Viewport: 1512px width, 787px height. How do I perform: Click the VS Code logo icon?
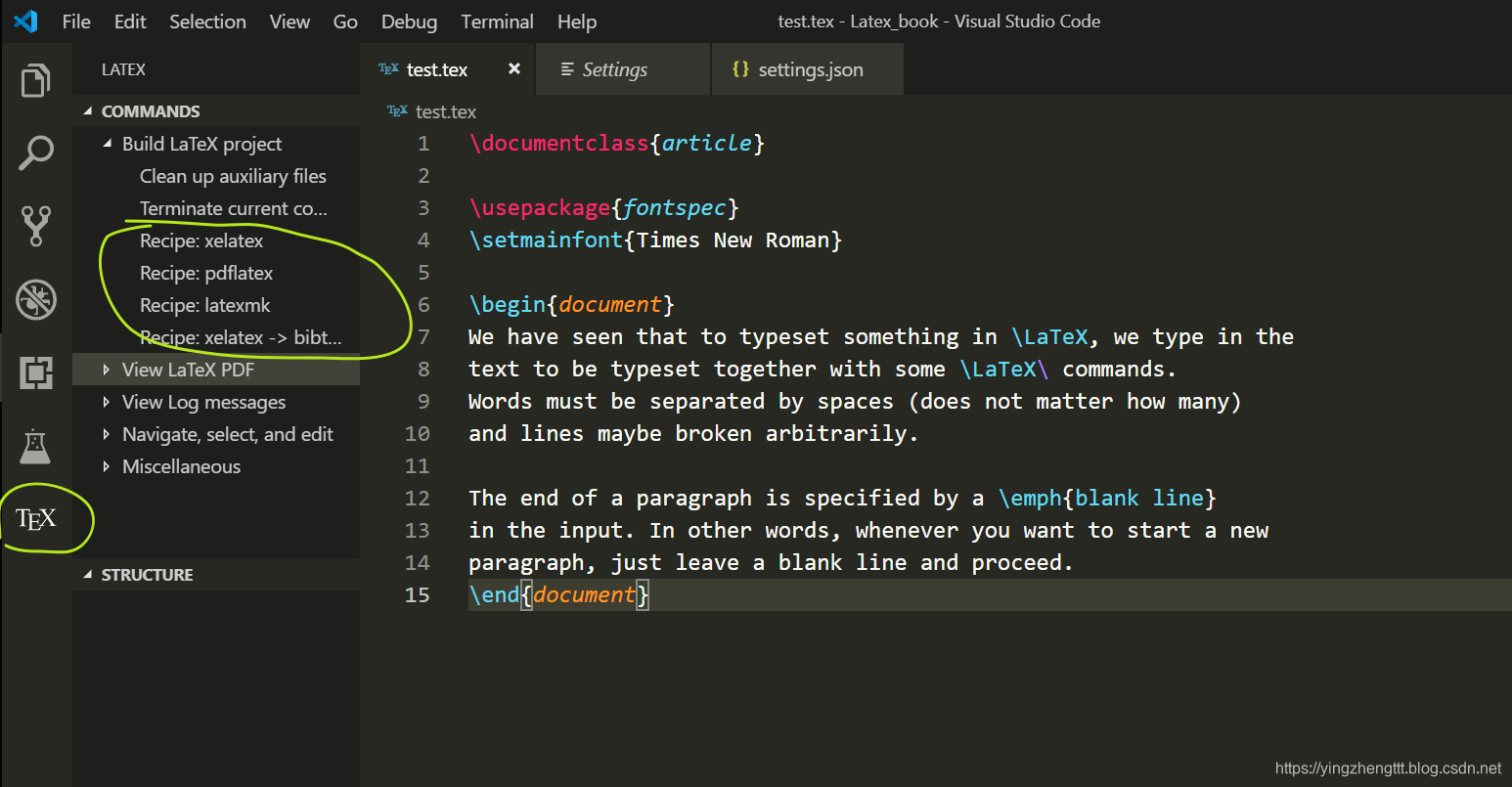pos(25,21)
